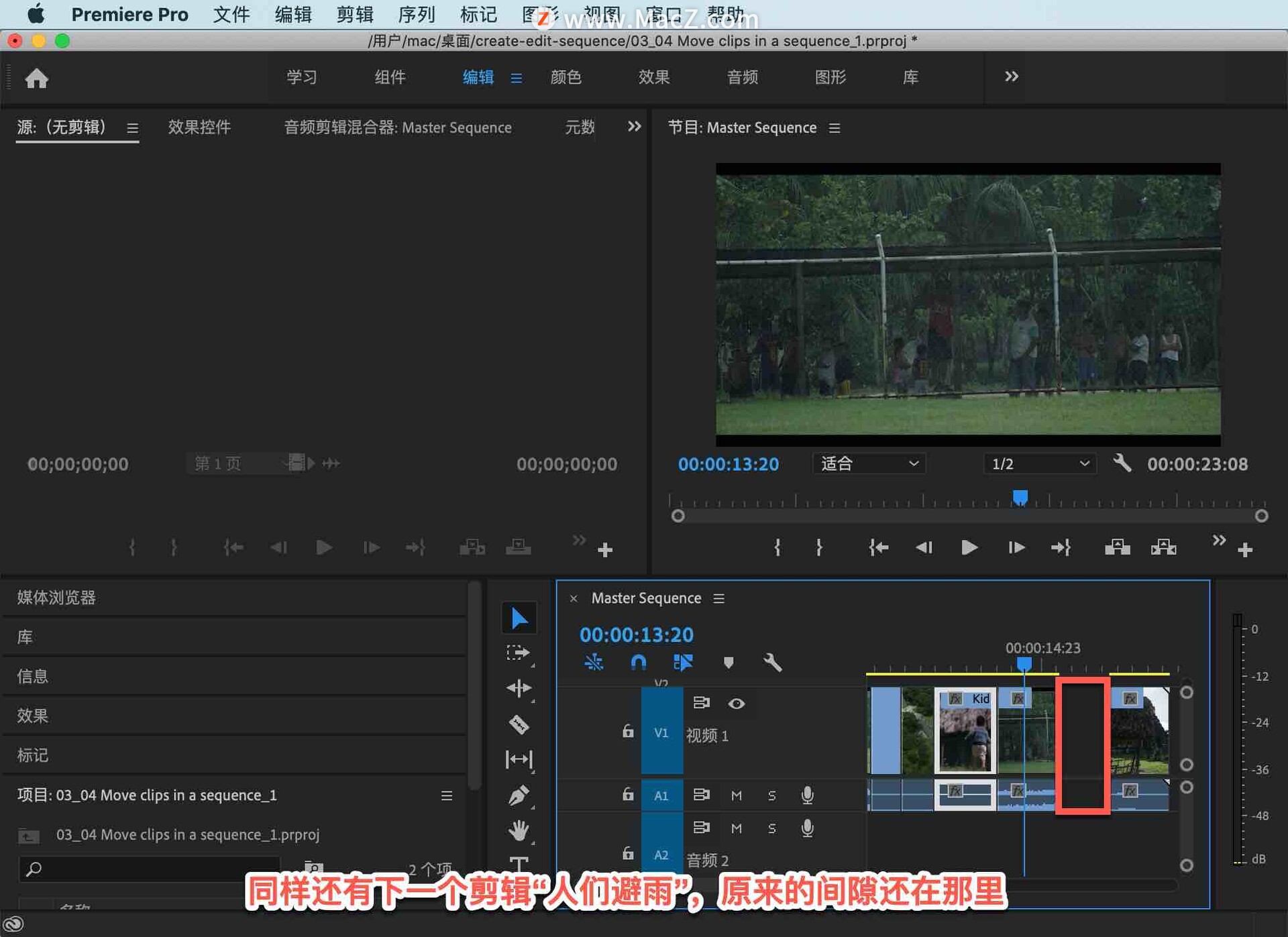Play the Program monitor sequence

pyautogui.click(x=969, y=548)
